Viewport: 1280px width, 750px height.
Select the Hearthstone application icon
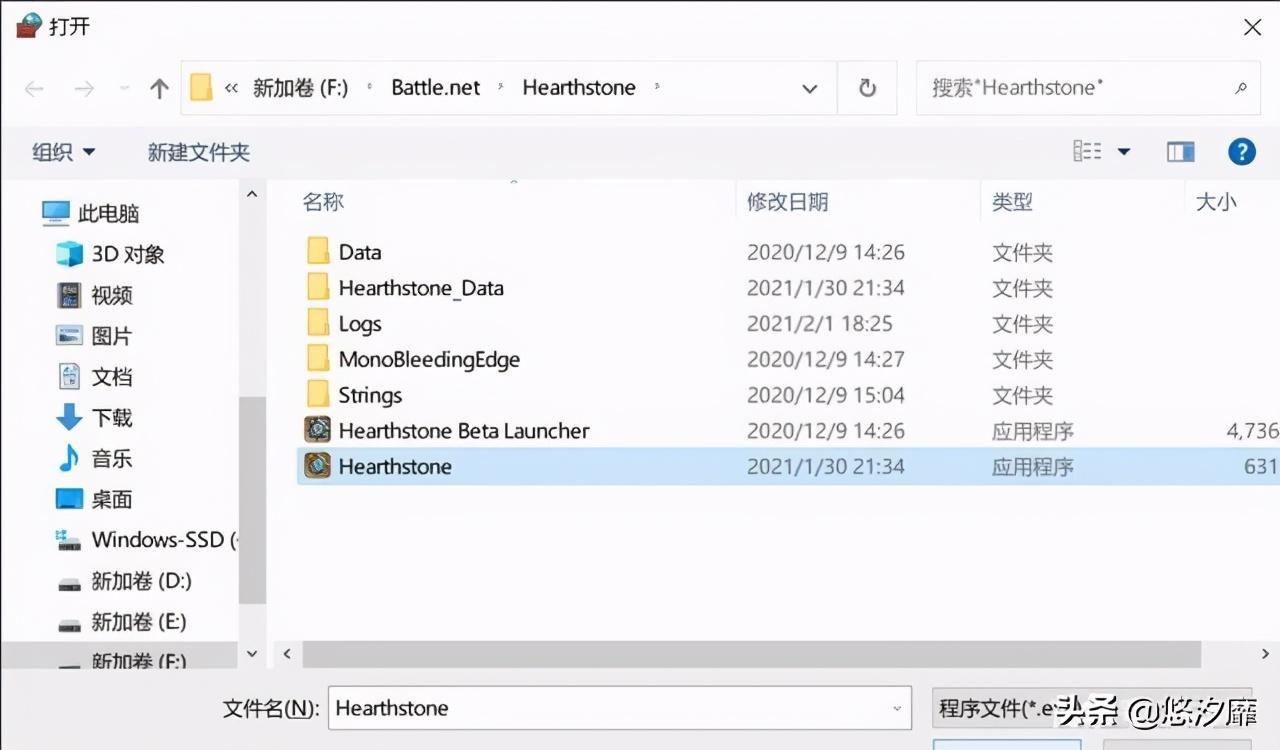coord(318,466)
